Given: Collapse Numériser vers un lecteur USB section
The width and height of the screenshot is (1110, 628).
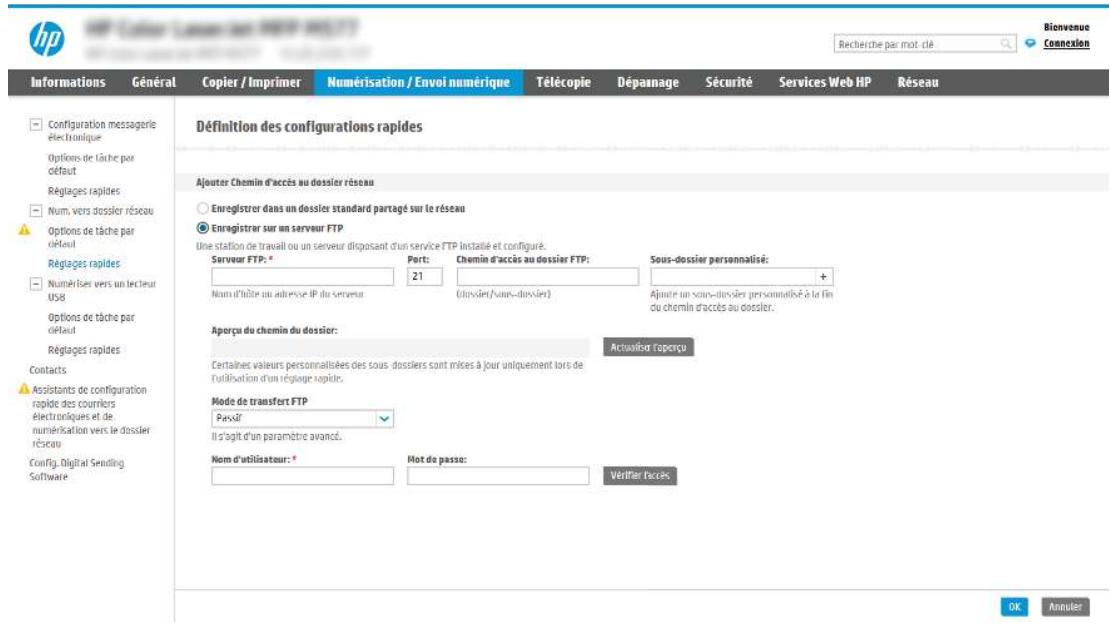Looking at the screenshot, I should pyautogui.click(x=35, y=284).
